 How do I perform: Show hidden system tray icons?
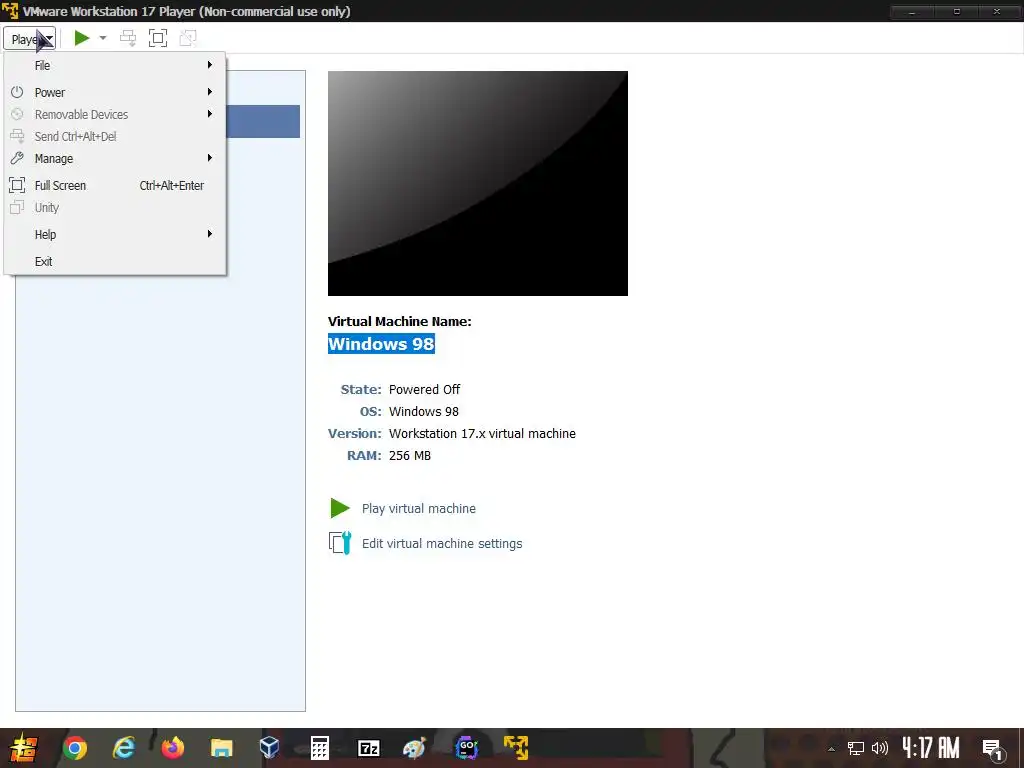click(831, 749)
